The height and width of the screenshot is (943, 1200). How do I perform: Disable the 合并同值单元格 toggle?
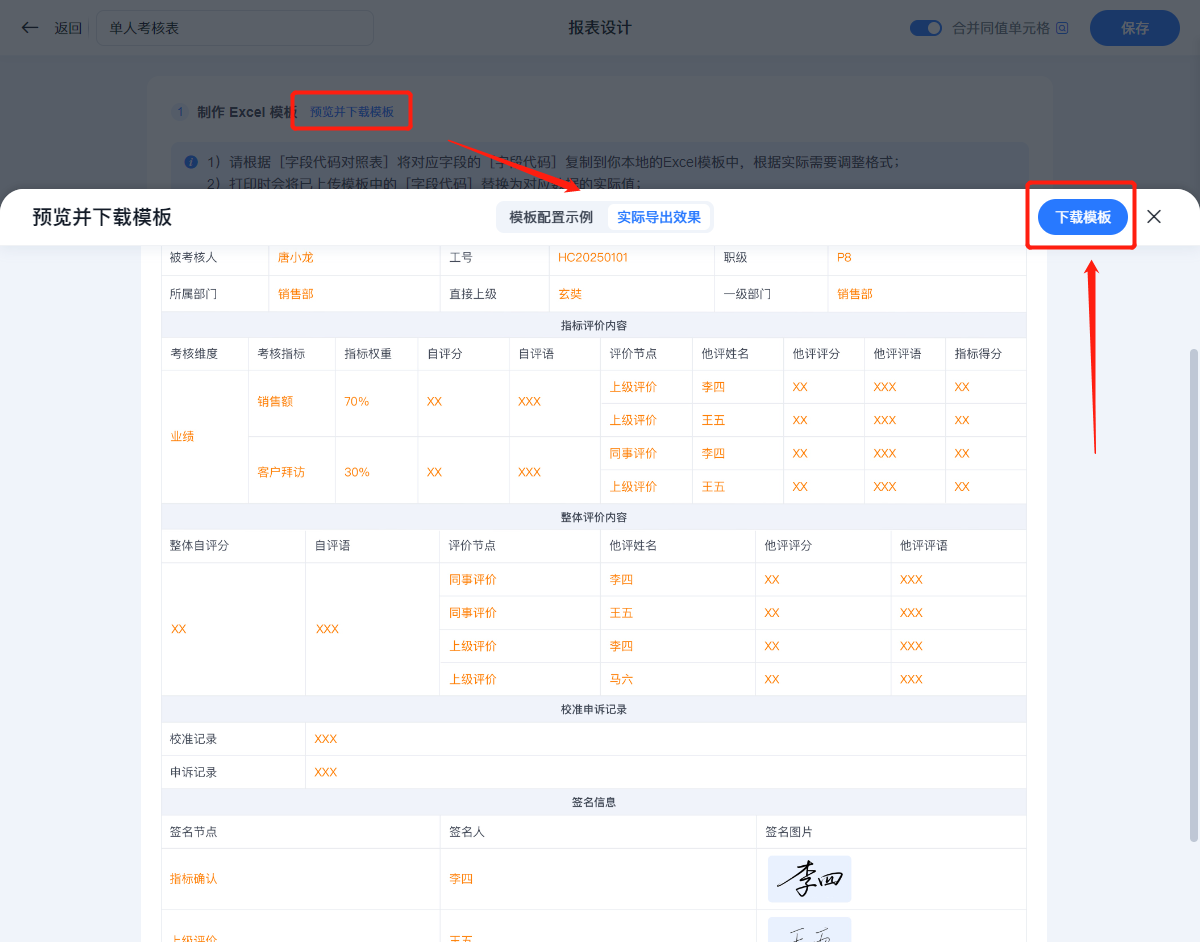[924, 28]
